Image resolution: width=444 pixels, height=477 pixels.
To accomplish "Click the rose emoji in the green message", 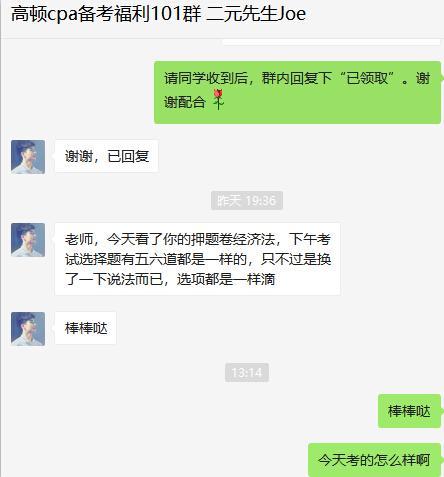I will [218, 99].
